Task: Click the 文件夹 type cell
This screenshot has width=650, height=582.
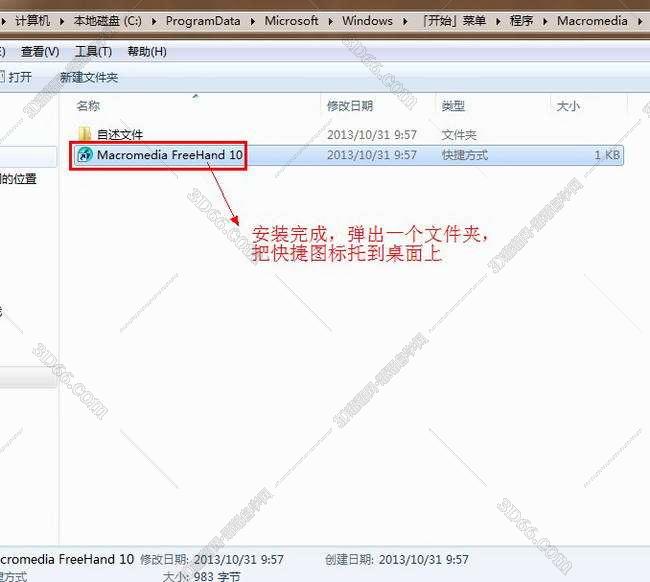Action: click(459, 135)
